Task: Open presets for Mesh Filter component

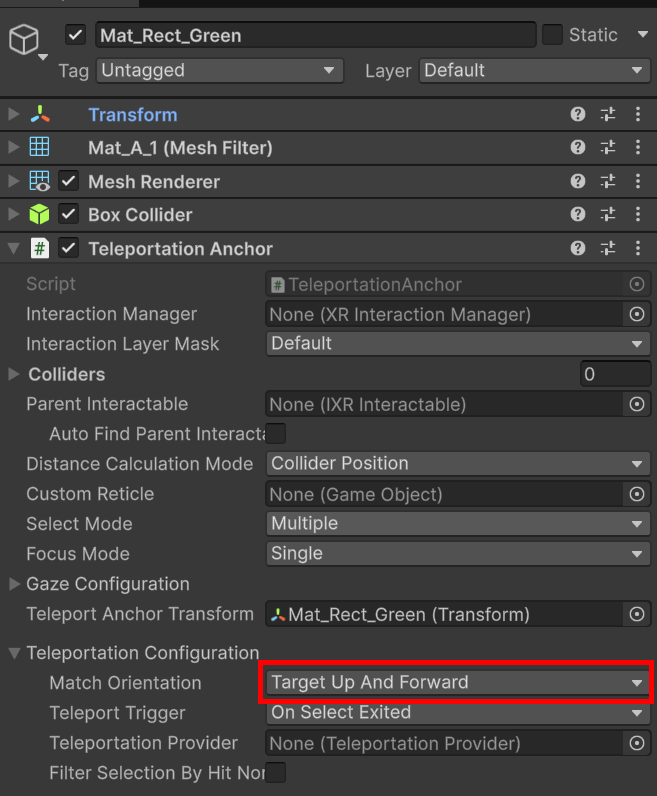Action: click(x=608, y=148)
